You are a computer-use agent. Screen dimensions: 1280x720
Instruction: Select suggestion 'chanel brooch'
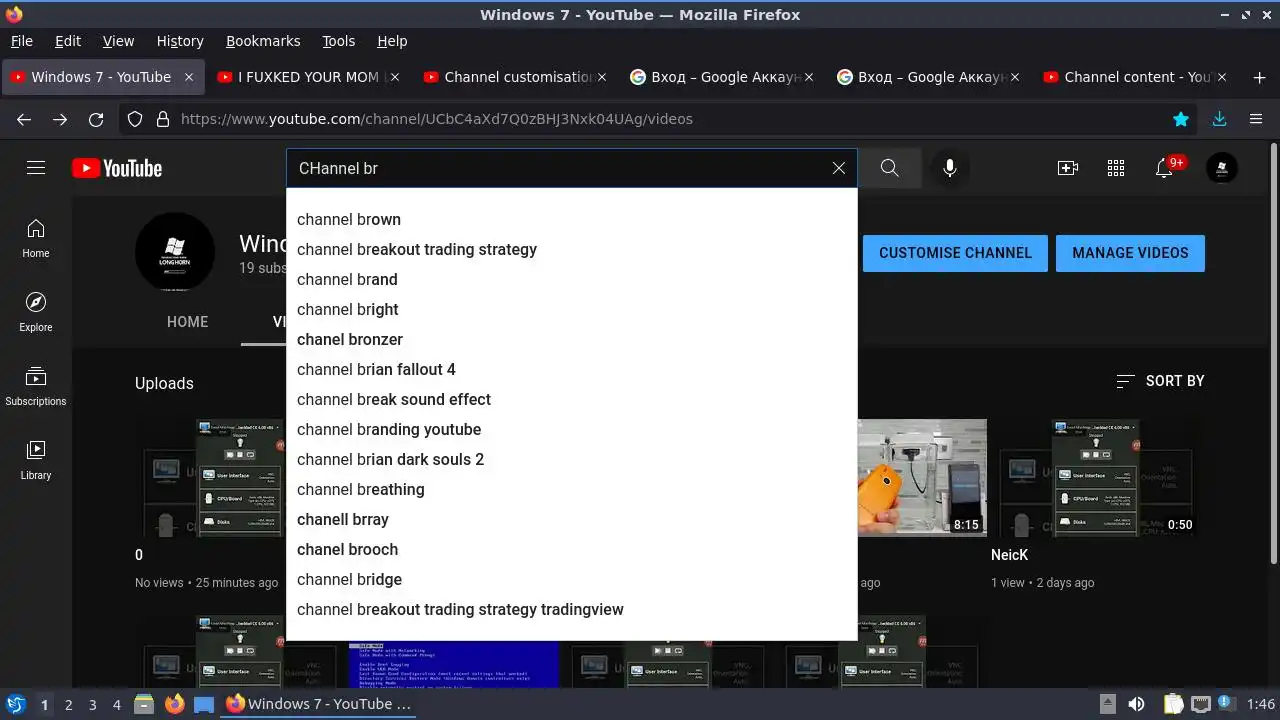coord(571,549)
